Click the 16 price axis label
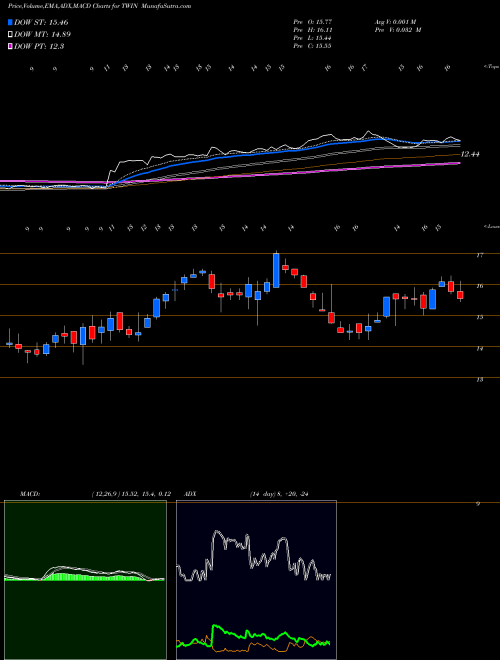The width and height of the screenshot is (500, 660). [479, 286]
